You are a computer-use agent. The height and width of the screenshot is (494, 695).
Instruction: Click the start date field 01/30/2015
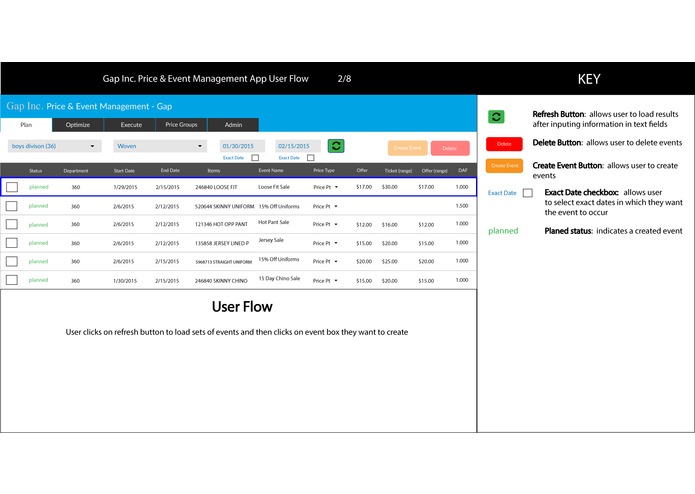[x=242, y=146]
